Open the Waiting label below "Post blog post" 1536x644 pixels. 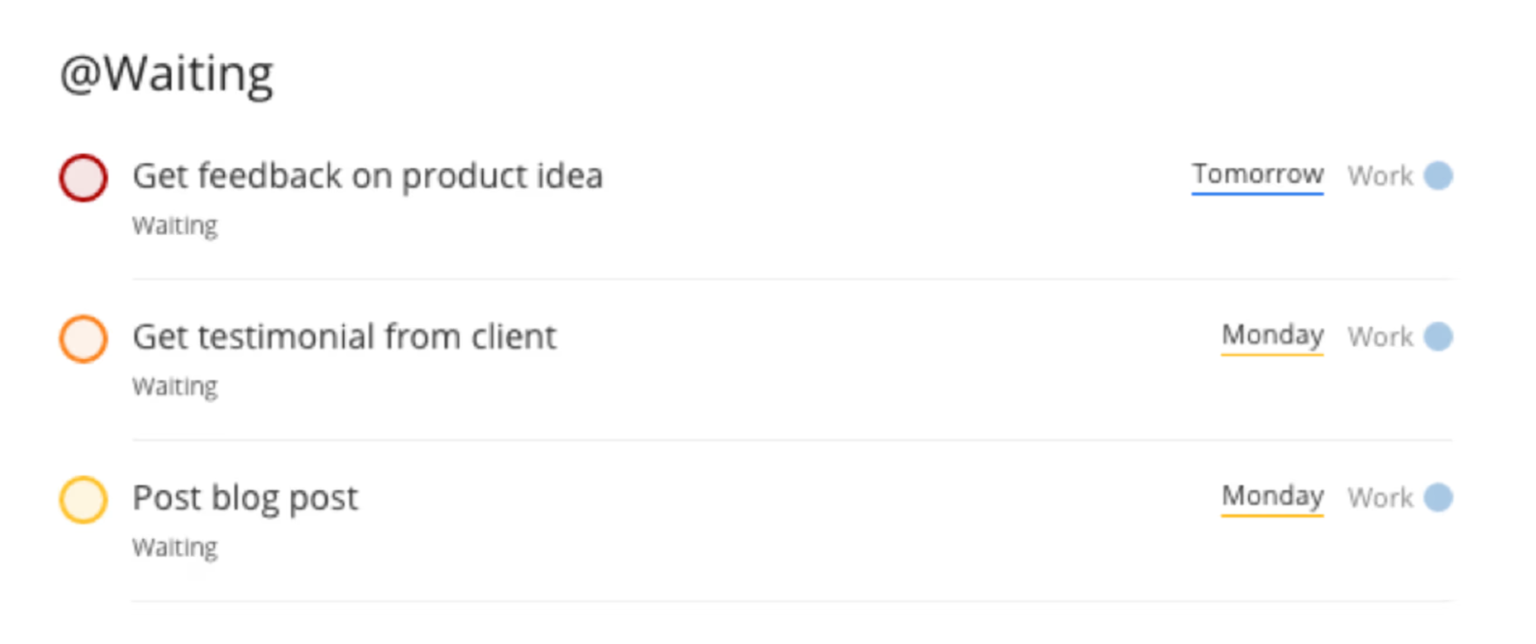[174, 548]
